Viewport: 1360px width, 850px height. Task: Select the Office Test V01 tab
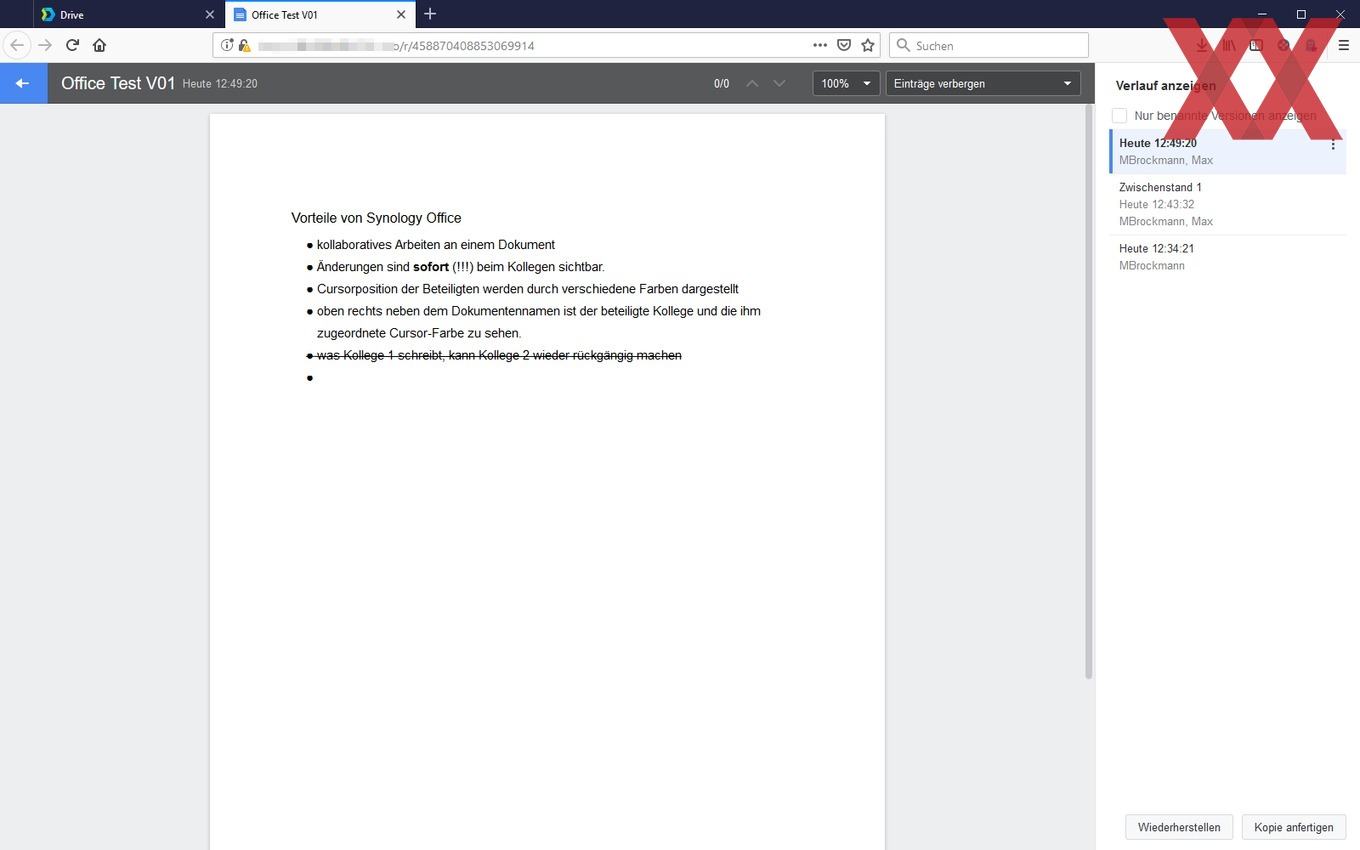click(319, 15)
